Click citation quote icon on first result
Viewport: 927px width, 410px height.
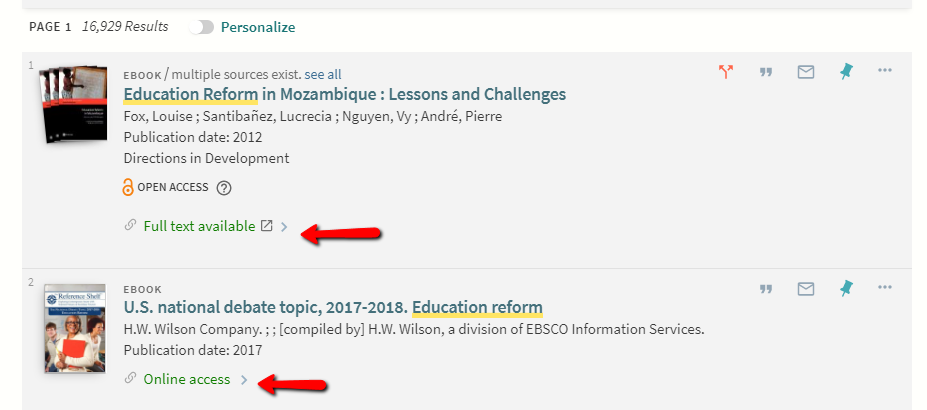[766, 72]
